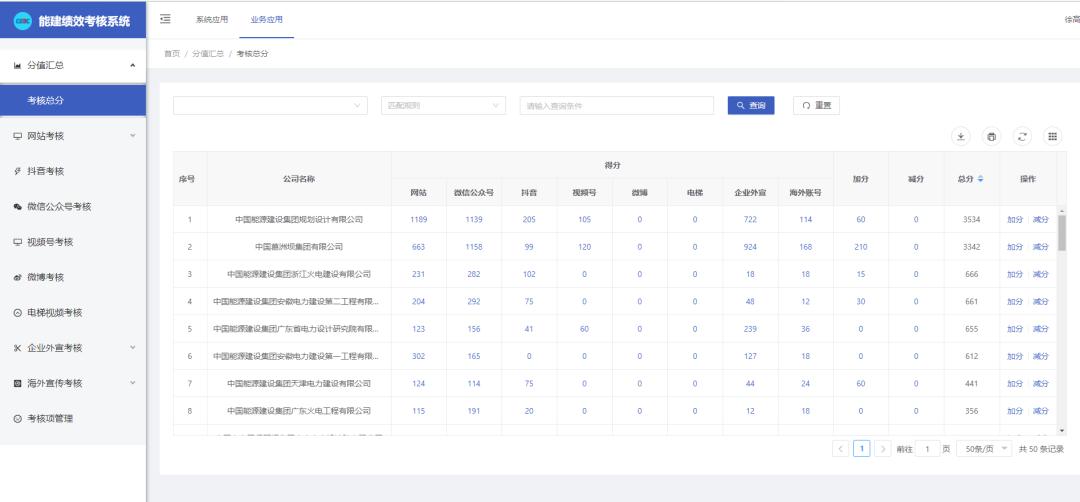The image size is (1080, 502).
Task: Click the print icon above the table
Action: tap(991, 136)
